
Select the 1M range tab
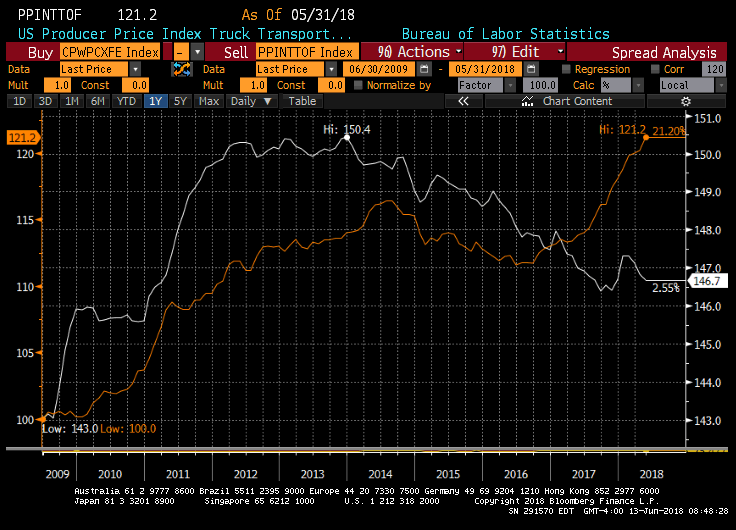point(71,101)
